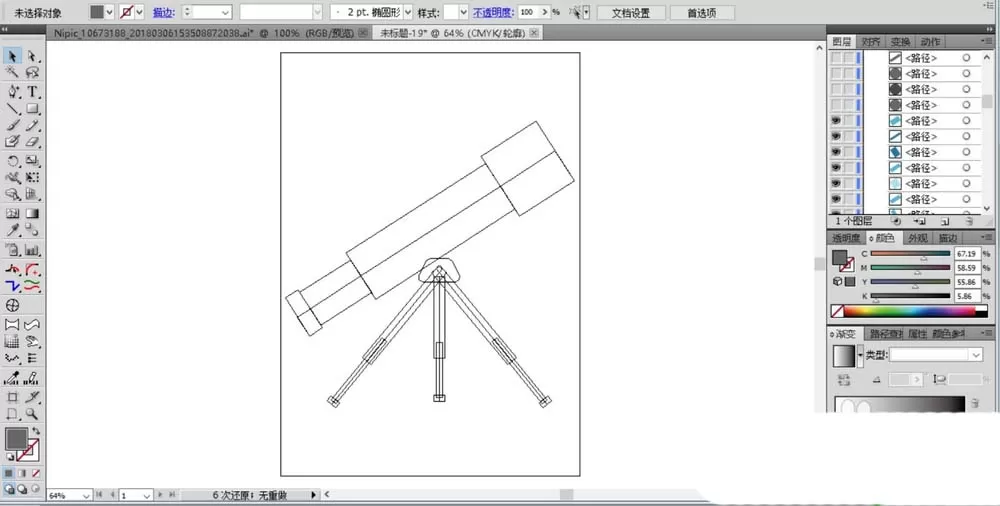Image resolution: width=1000 pixels, height=506 pixels.
Task: Hide the path with tilted rectangle thumbnail
Action: (835, 152)
